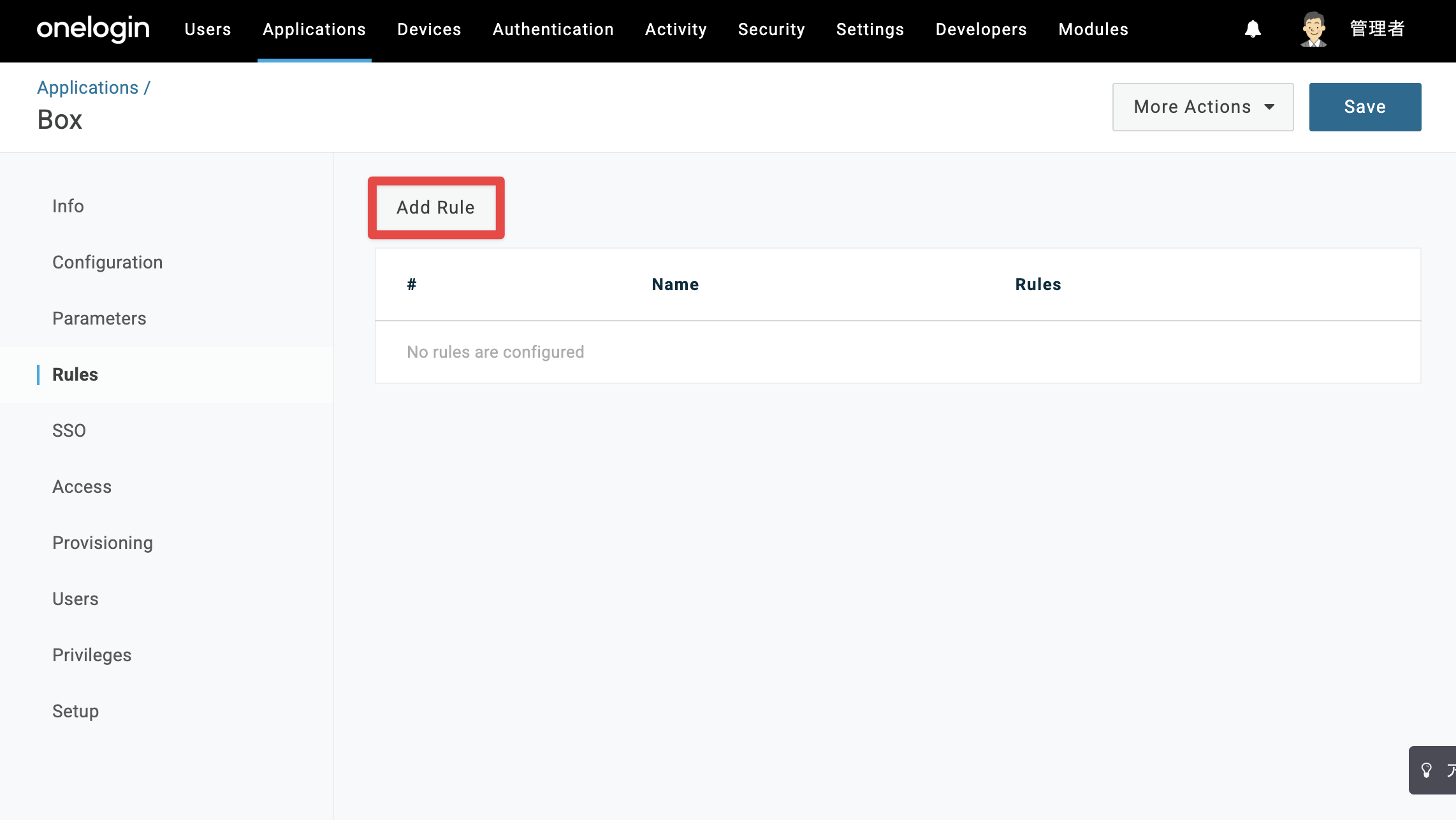Open the Security top menu
The width and height of the screenshot is (1456, 820).
771,29
